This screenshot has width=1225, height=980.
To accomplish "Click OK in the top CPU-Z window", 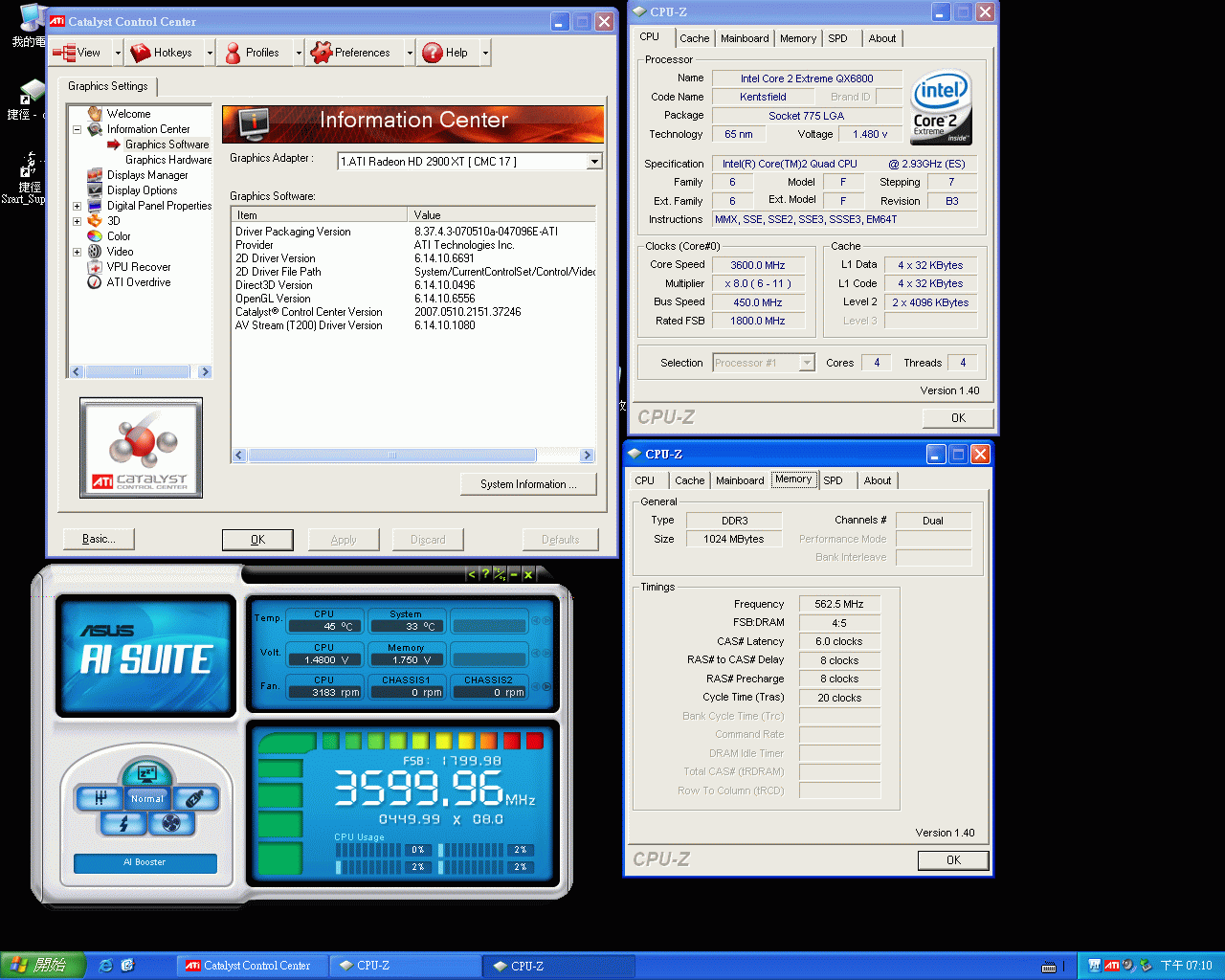I will point(958,418).
